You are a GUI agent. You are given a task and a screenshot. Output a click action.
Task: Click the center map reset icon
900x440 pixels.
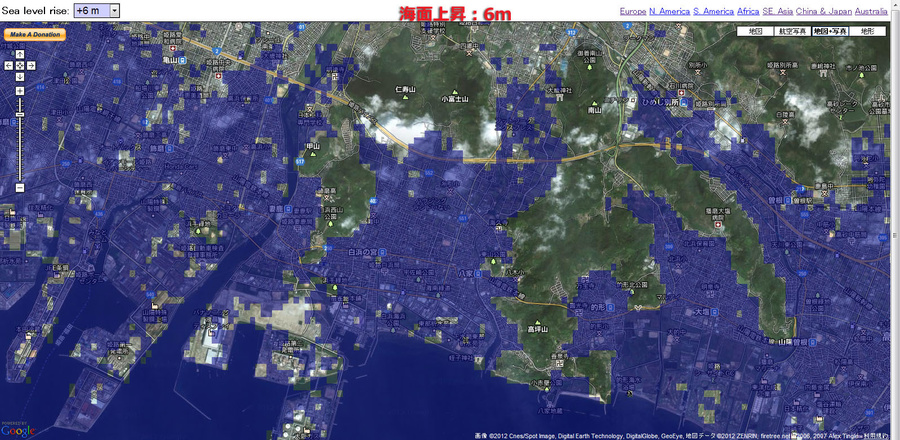tap(19, 66)
